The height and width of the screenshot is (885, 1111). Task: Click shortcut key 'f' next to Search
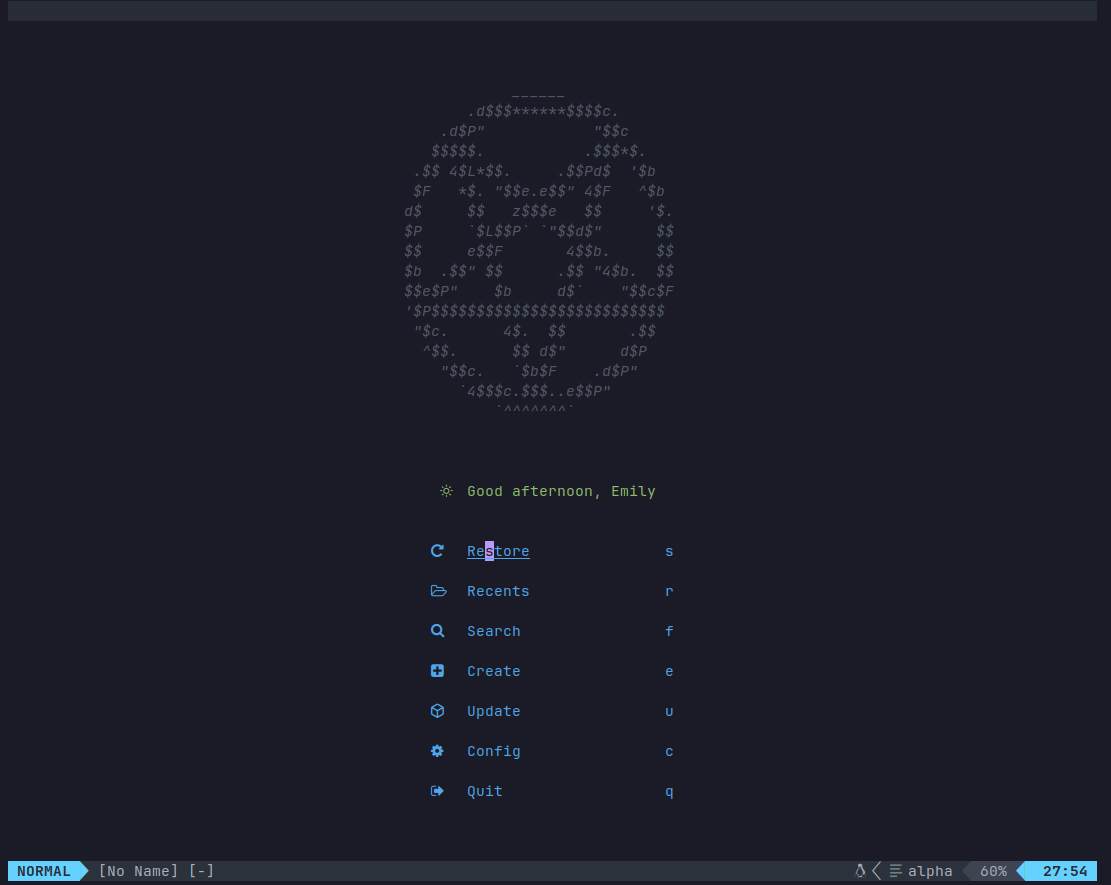(x=669, y=631)
